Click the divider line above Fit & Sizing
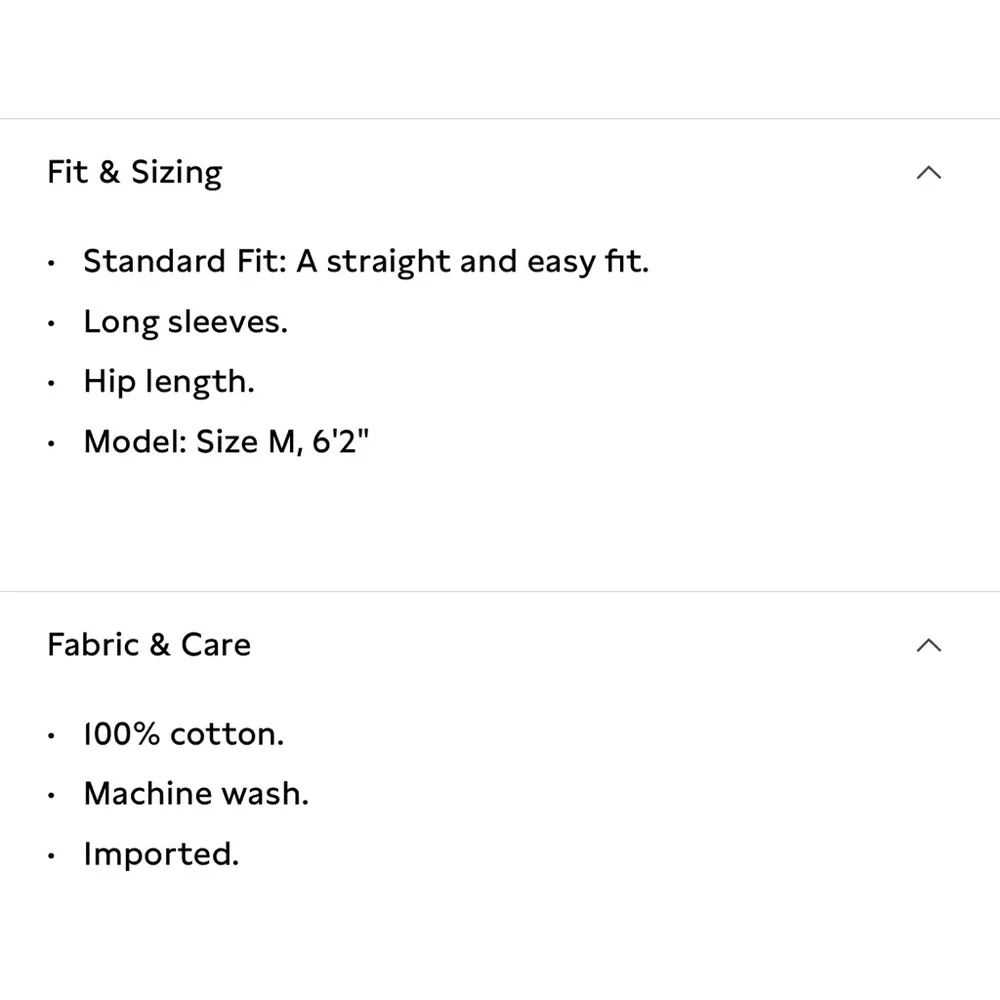This screenshot has width=1000, height=1000. pyautogui.click(x=500, y=119)
